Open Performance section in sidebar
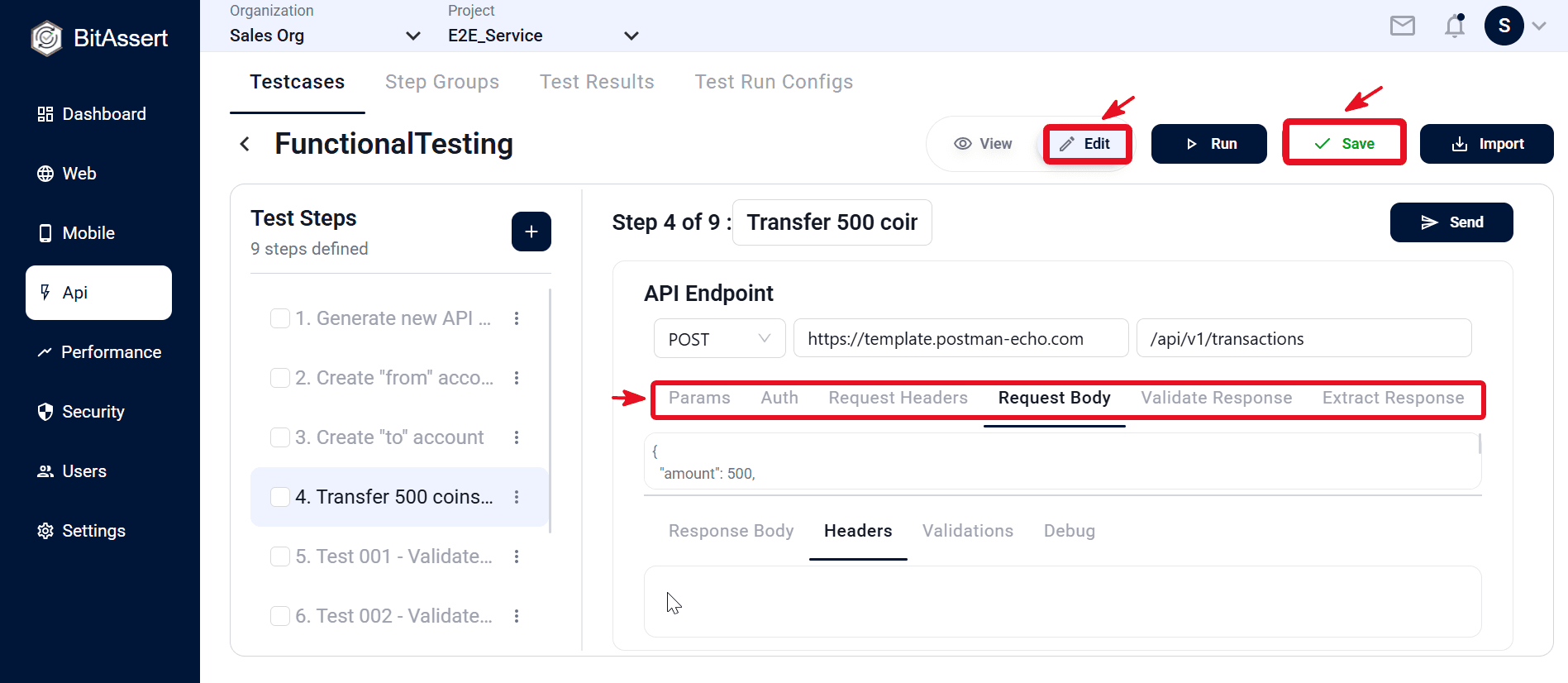 coord(99,352)
